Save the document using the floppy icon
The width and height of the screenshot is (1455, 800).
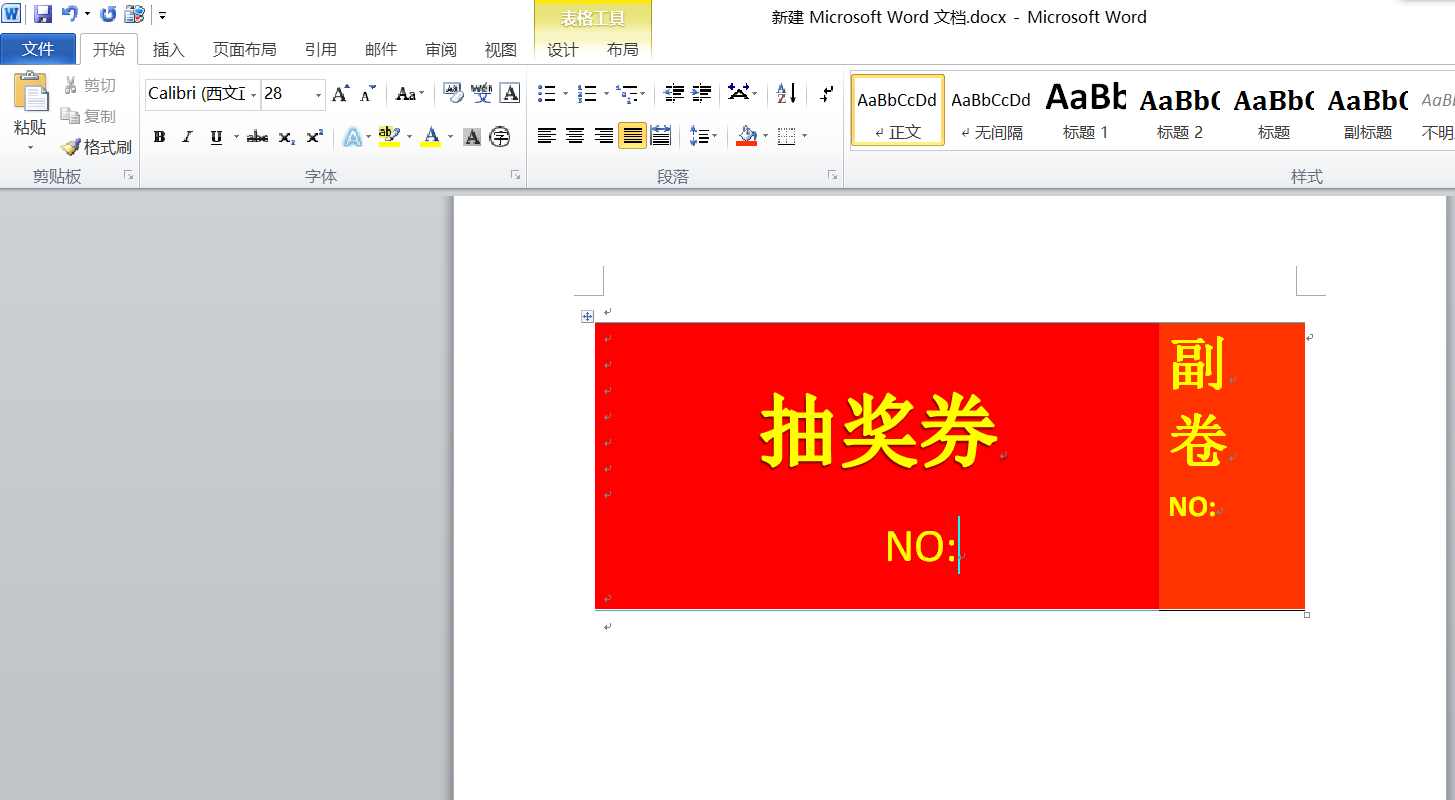pyautogui.click(x=43, y=14)
